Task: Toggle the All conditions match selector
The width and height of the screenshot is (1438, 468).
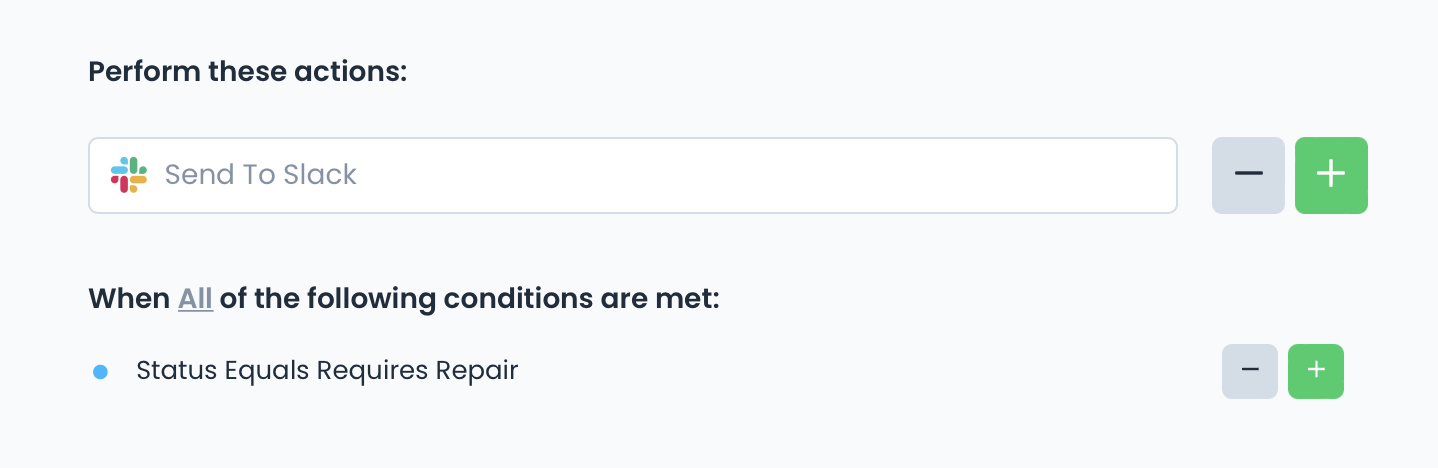Action: point(195,299)
